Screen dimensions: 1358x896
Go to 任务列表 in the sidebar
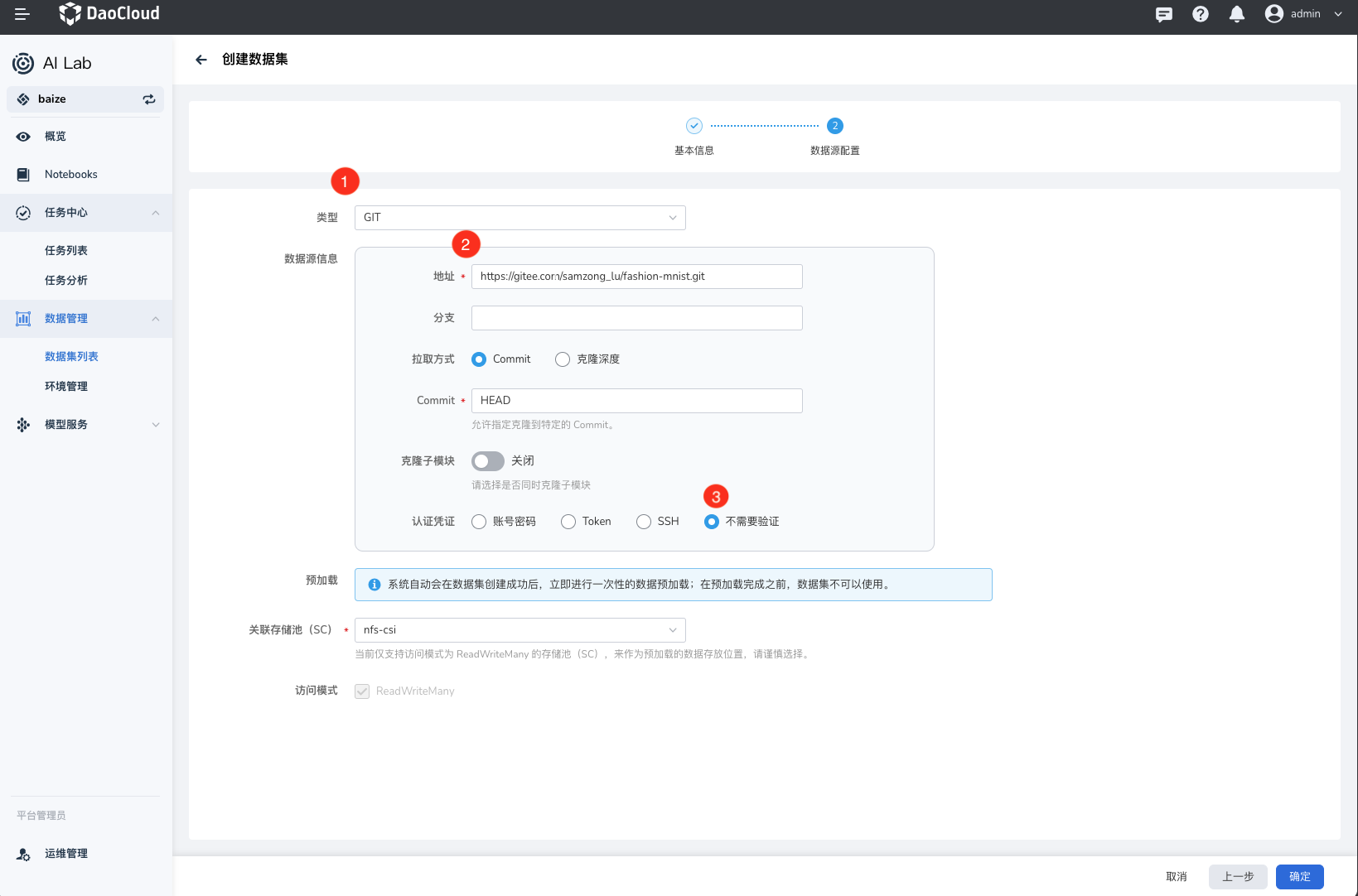[x=66, y=251]
